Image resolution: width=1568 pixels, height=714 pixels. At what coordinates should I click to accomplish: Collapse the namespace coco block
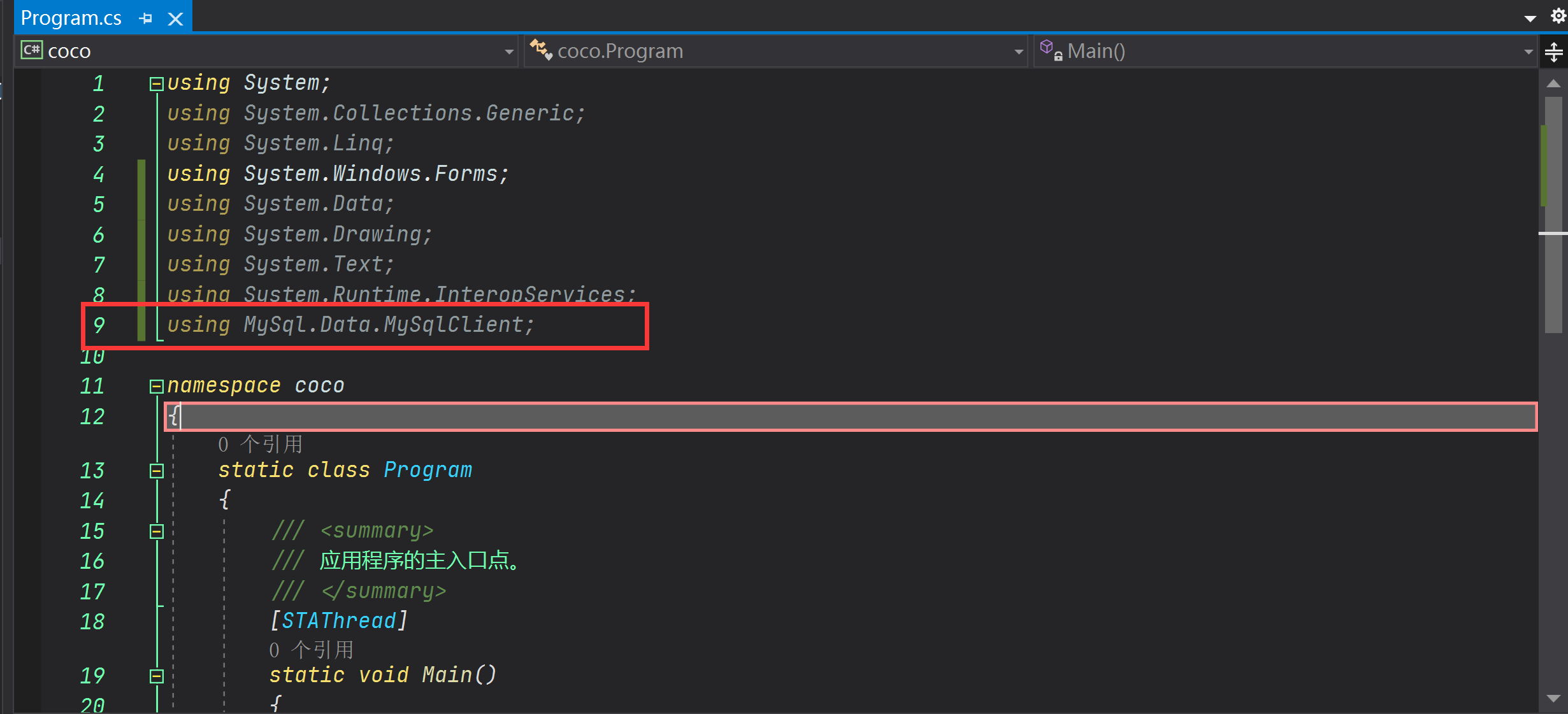[156, 386]
